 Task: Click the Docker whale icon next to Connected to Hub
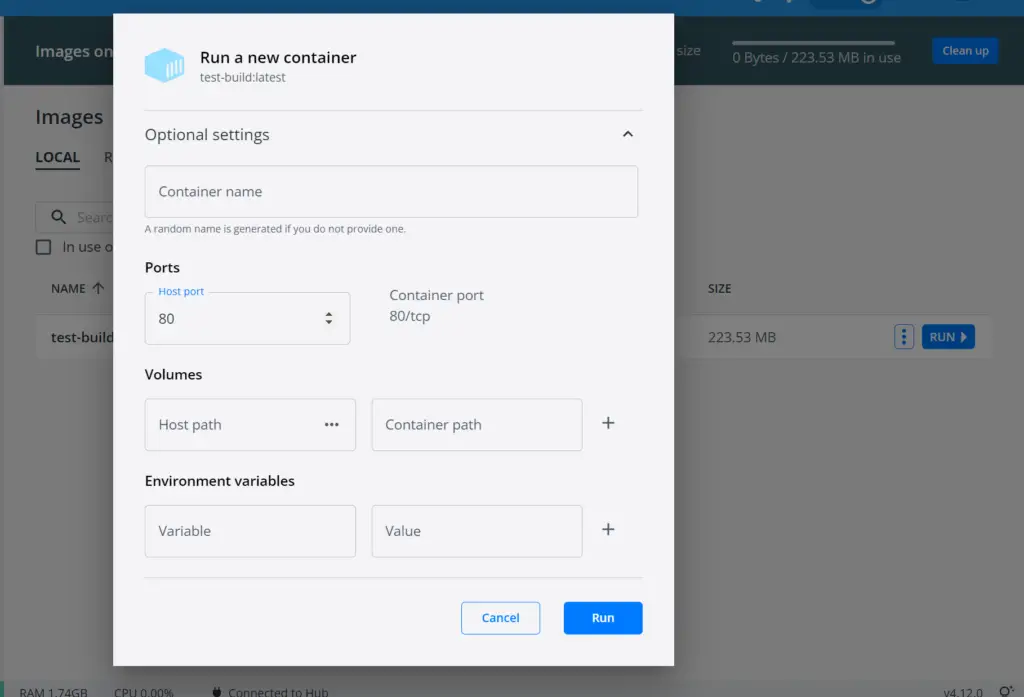click(216, 691)
